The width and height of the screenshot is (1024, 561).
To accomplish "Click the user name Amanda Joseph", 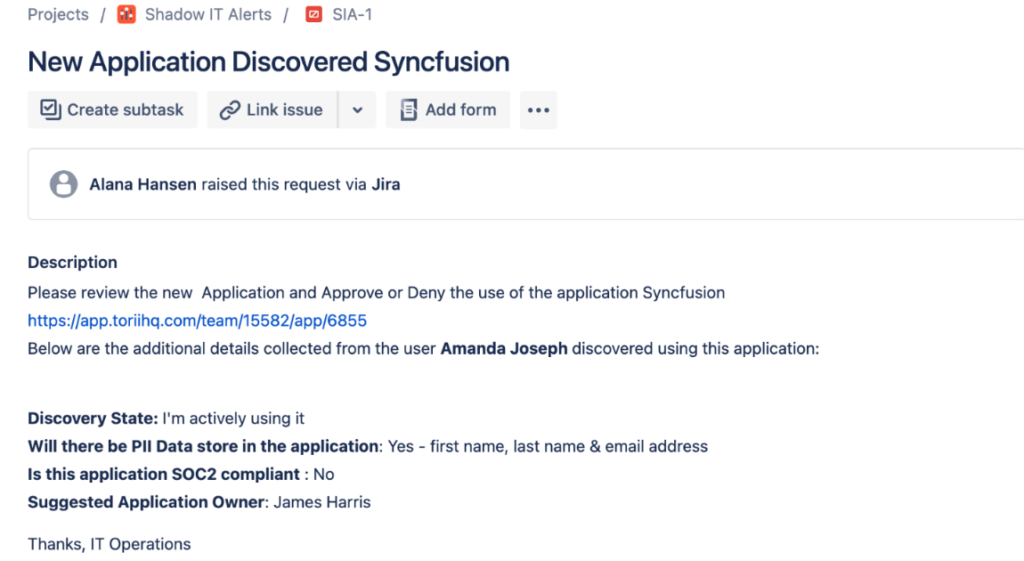I will [x=504, y=349].
